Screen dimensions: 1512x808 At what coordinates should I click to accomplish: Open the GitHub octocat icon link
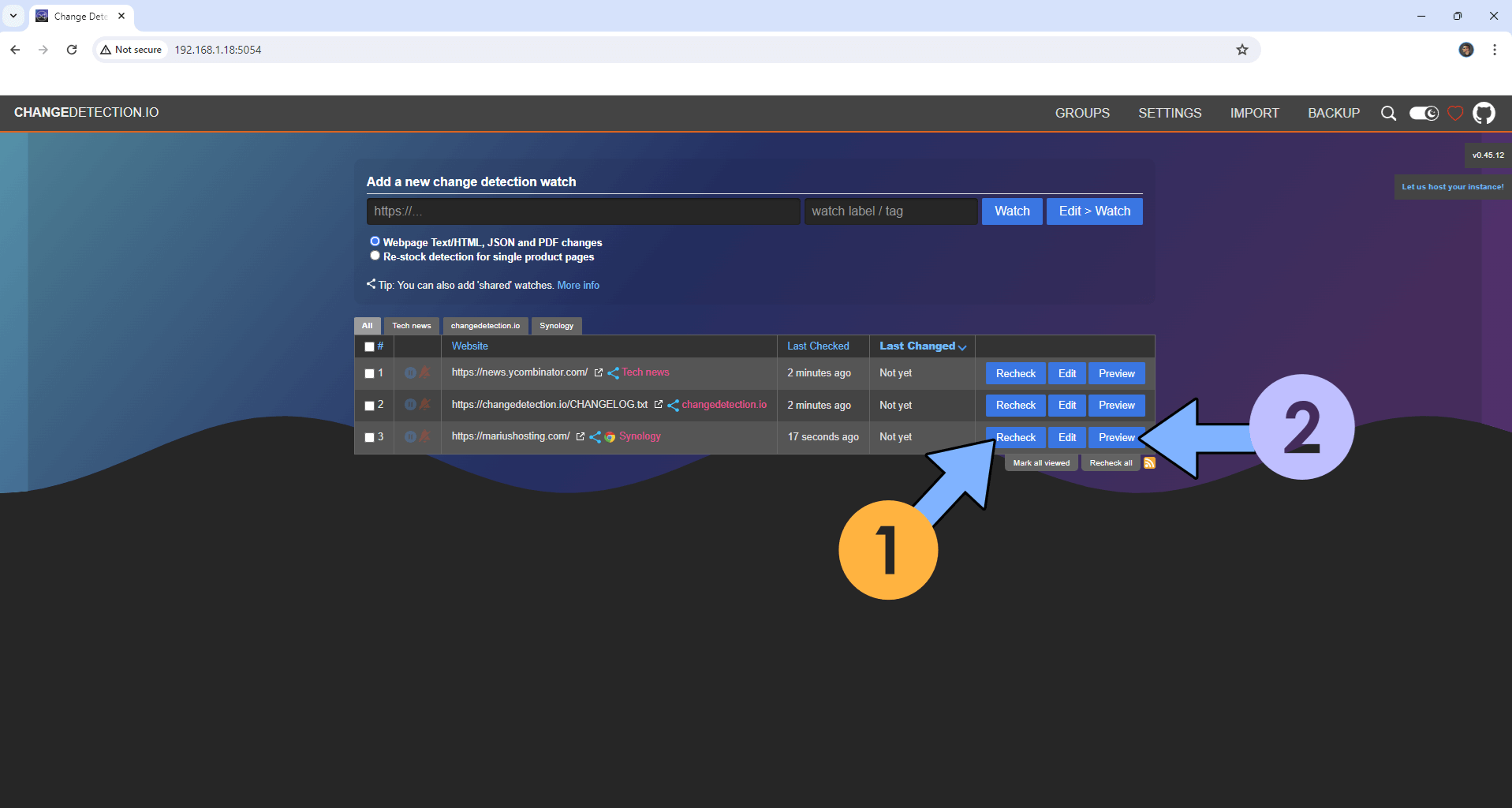1484,114
